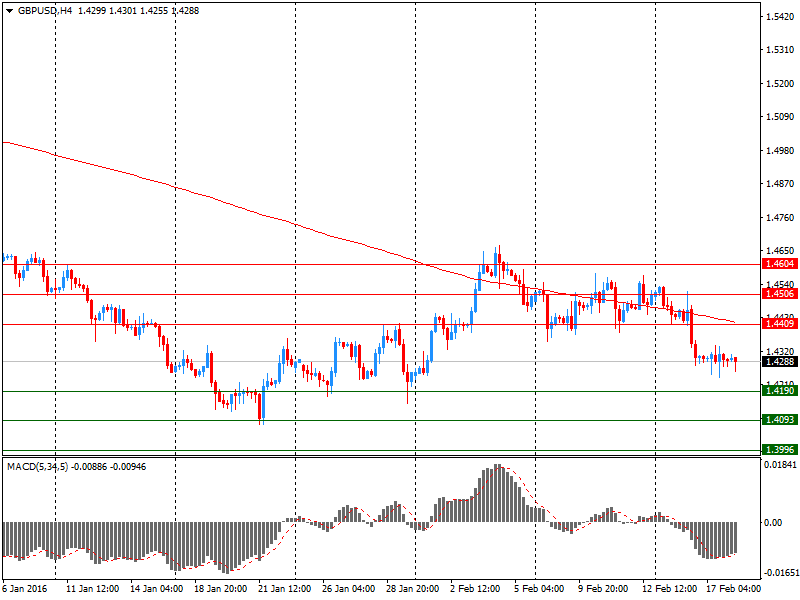Click the 1.5420 price scale value

(780, 17)
